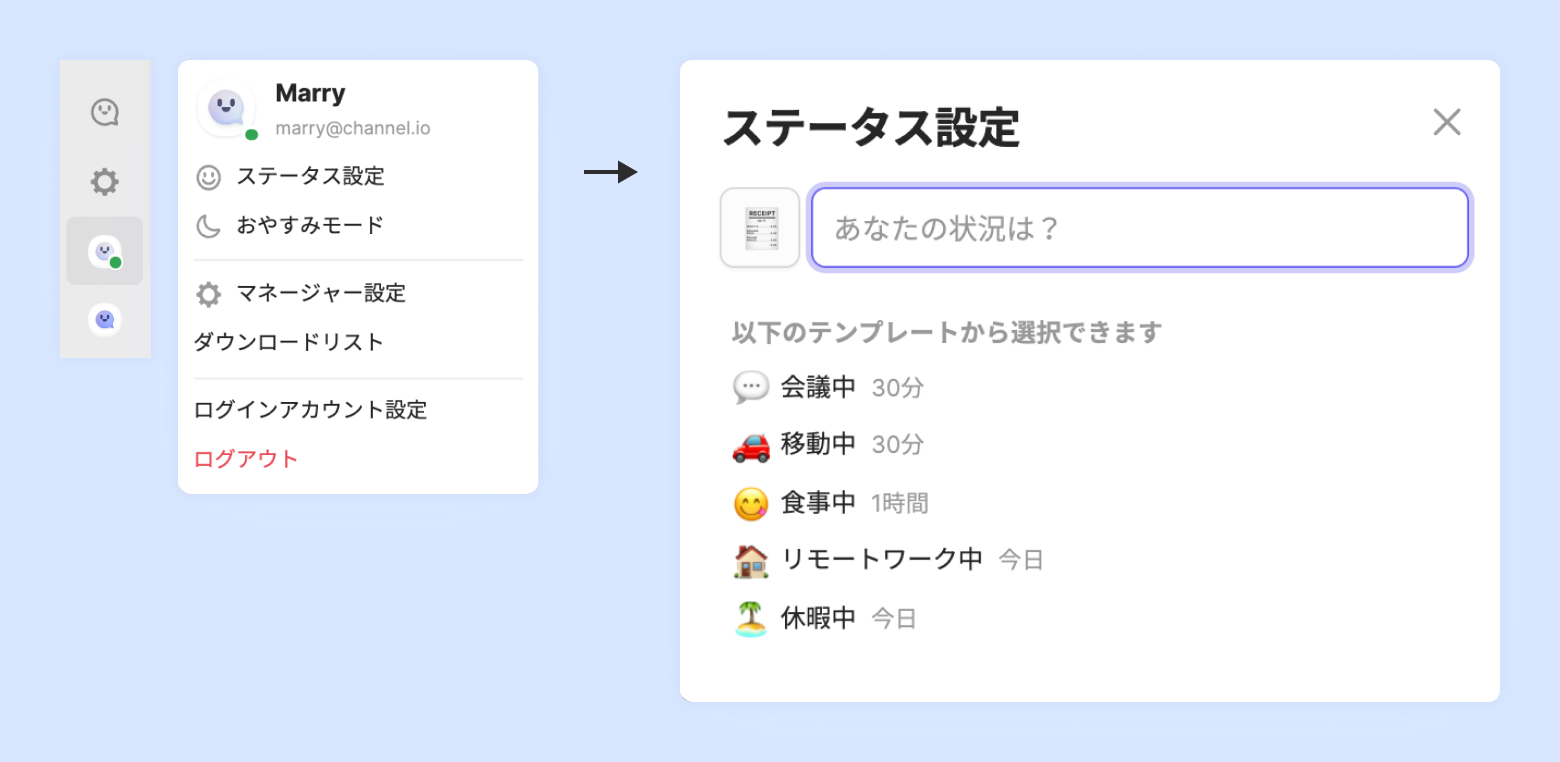Select the profile avatar with green status dot

[x=105, y=251]
